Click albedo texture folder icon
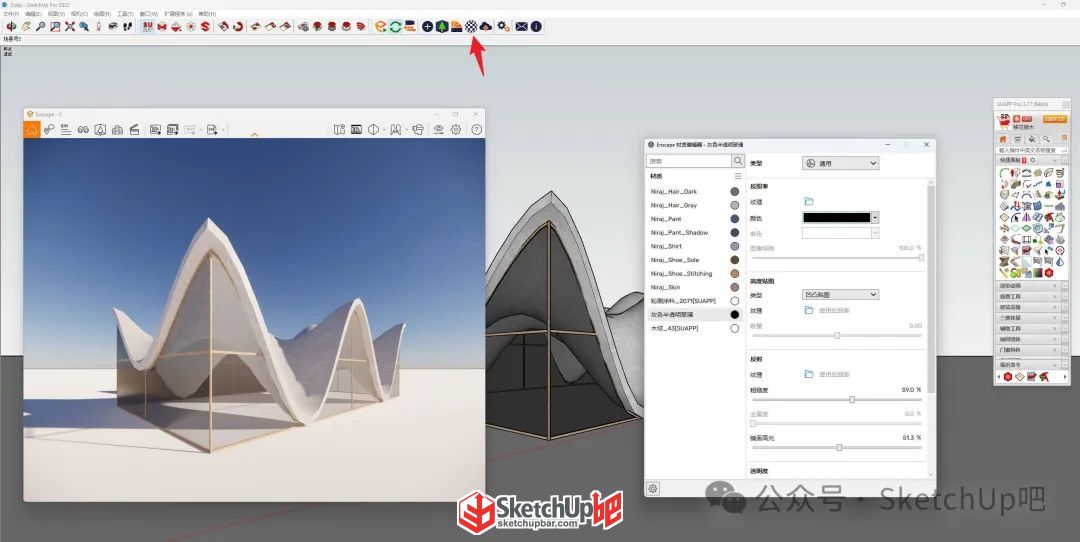This screenshot has height=542, width=1080. point(809,202)
